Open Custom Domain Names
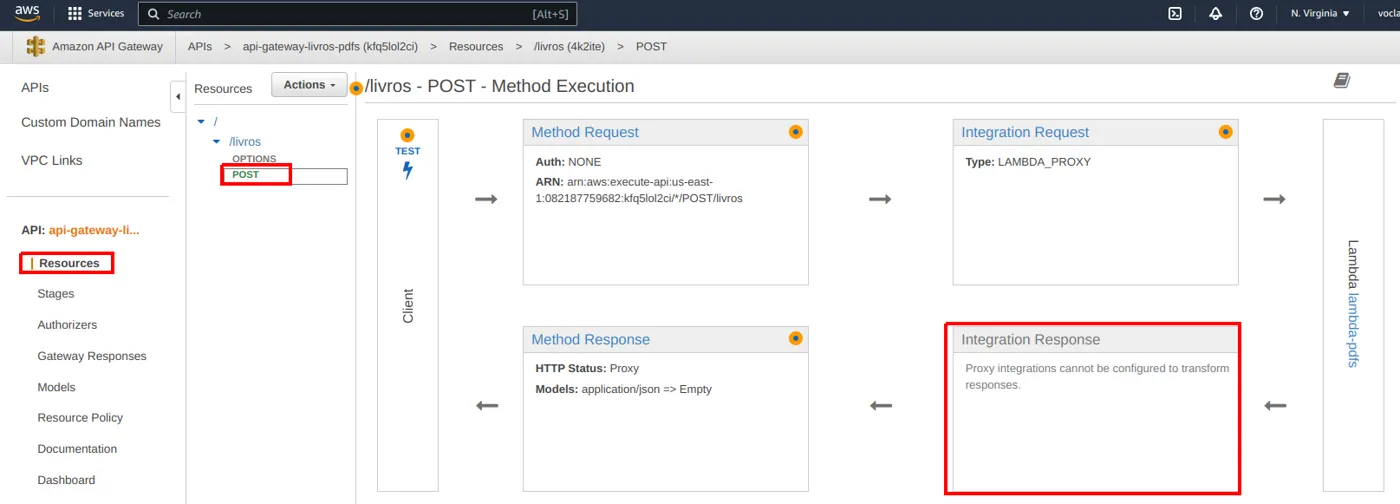The height and width of the screenshot is (504, 1400). [x=91, y=122]
